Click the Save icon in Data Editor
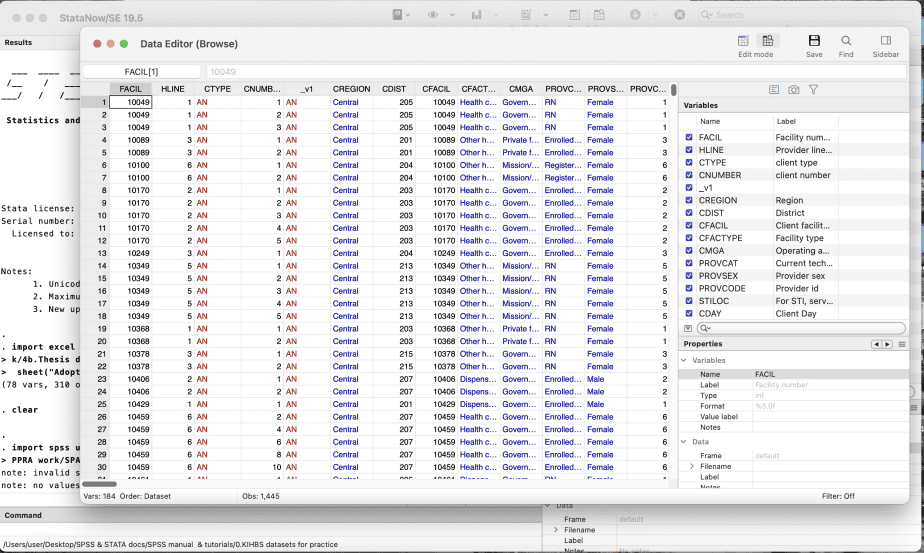The width and height of the screenshot is (924, 553). (814, 41)
